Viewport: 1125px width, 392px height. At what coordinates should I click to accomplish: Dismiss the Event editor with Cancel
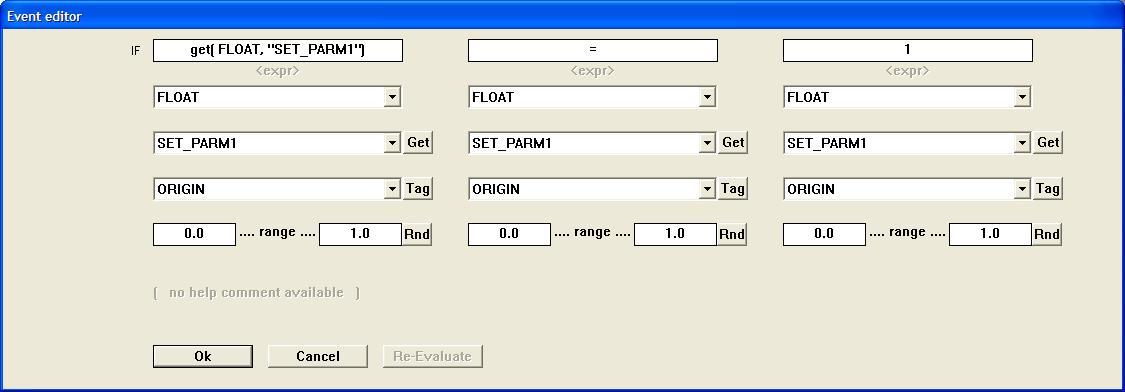(x=318, y=356)
